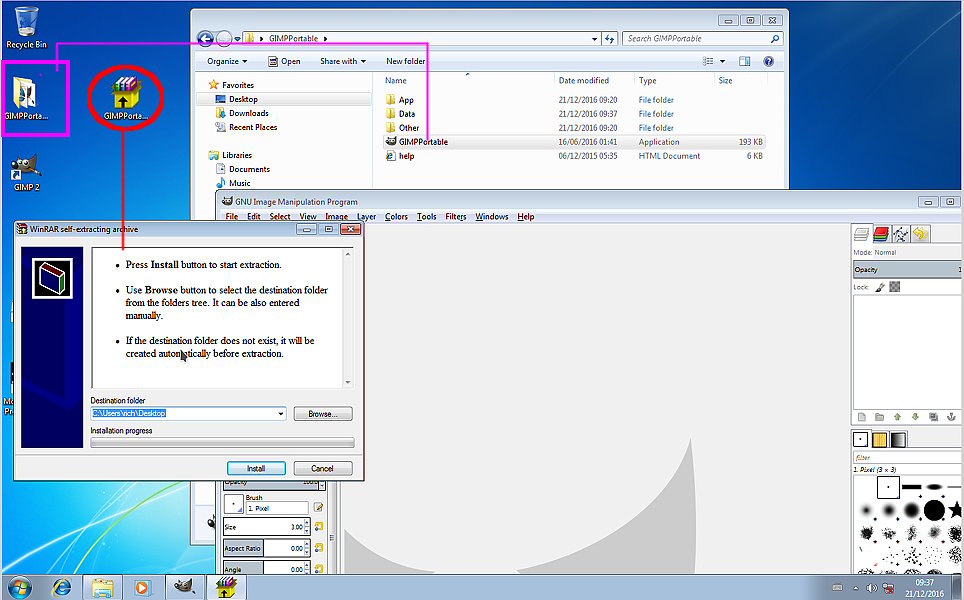Click the Explorer Back arrow button
The height and width of the screenshot is (600, 964).
[205, 39]
